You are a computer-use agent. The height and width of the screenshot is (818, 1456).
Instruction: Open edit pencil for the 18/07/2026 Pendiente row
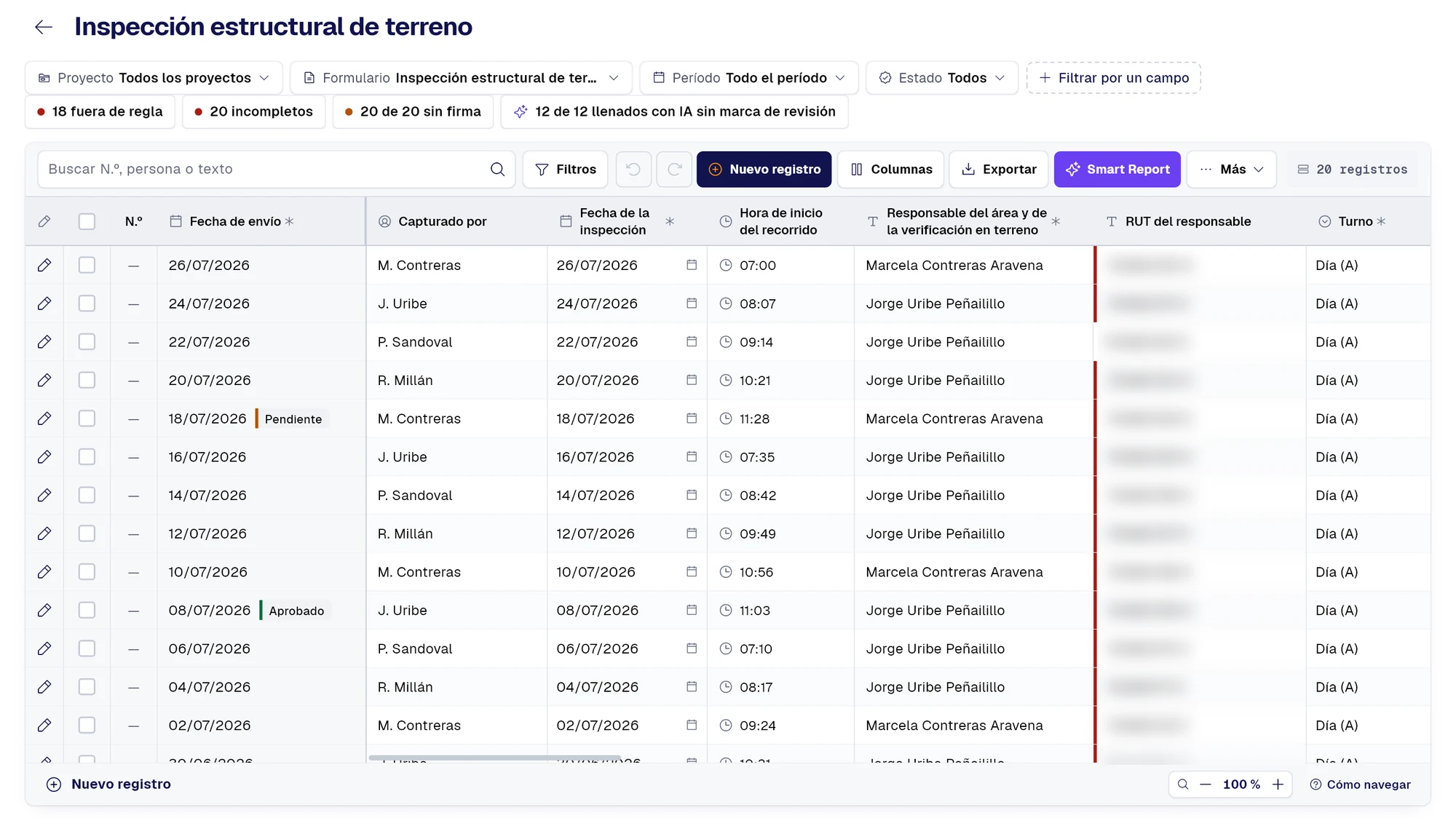[x=44, y=418]
